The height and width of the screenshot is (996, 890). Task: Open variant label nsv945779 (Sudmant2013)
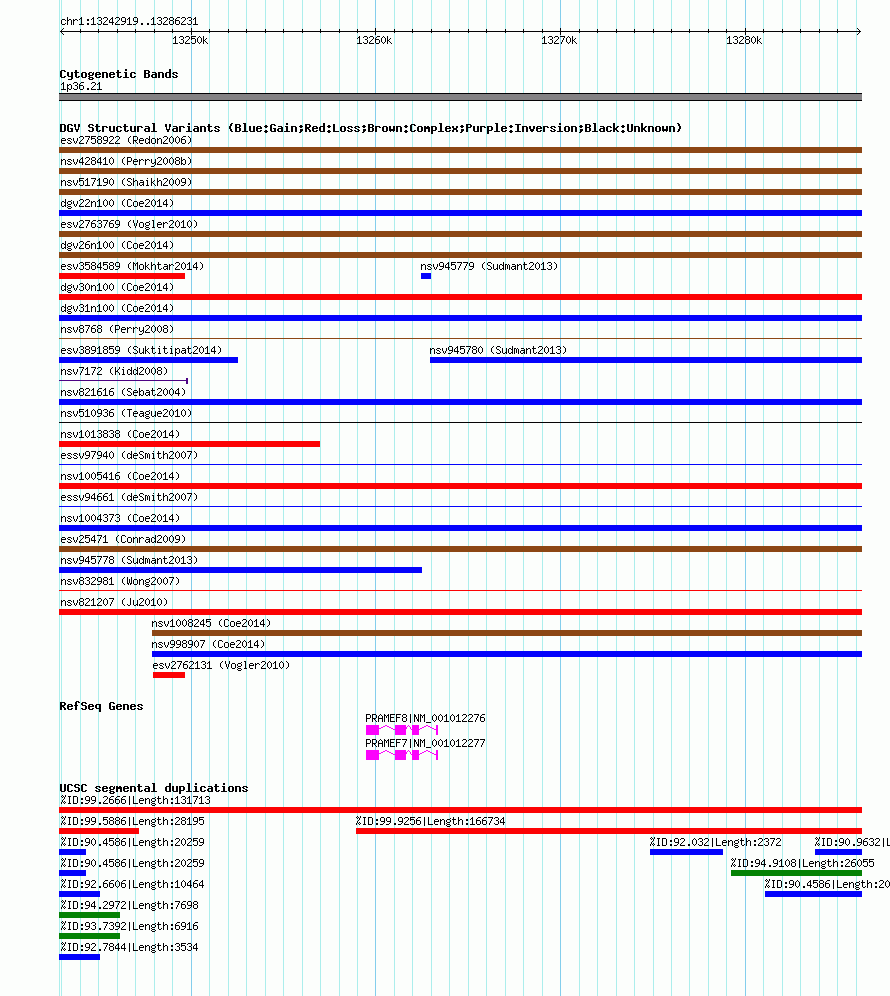(489, 266)
